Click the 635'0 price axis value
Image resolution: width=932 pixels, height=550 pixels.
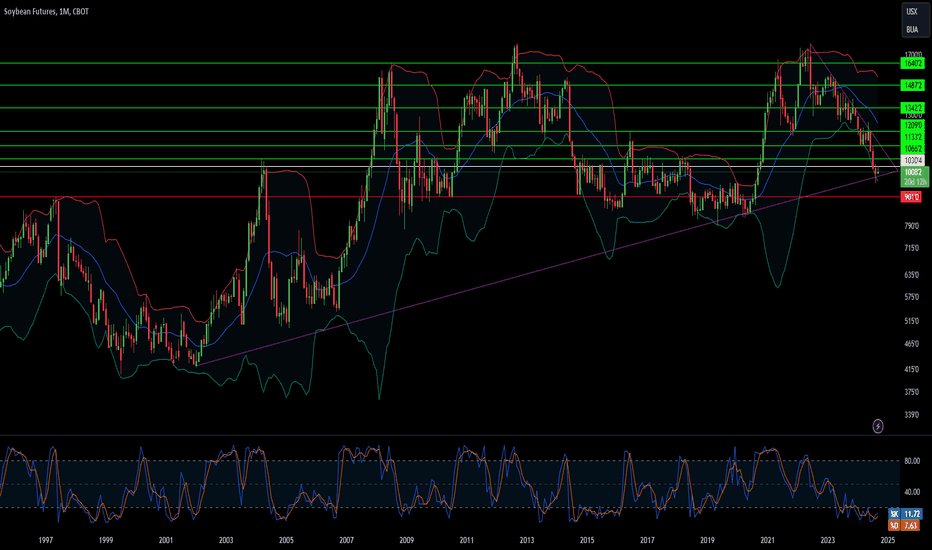tap(912, 275)
